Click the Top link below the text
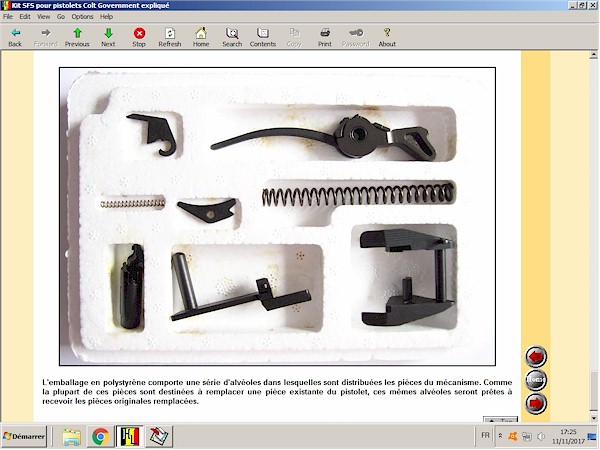The image size is (600, 450). [500, 420]
